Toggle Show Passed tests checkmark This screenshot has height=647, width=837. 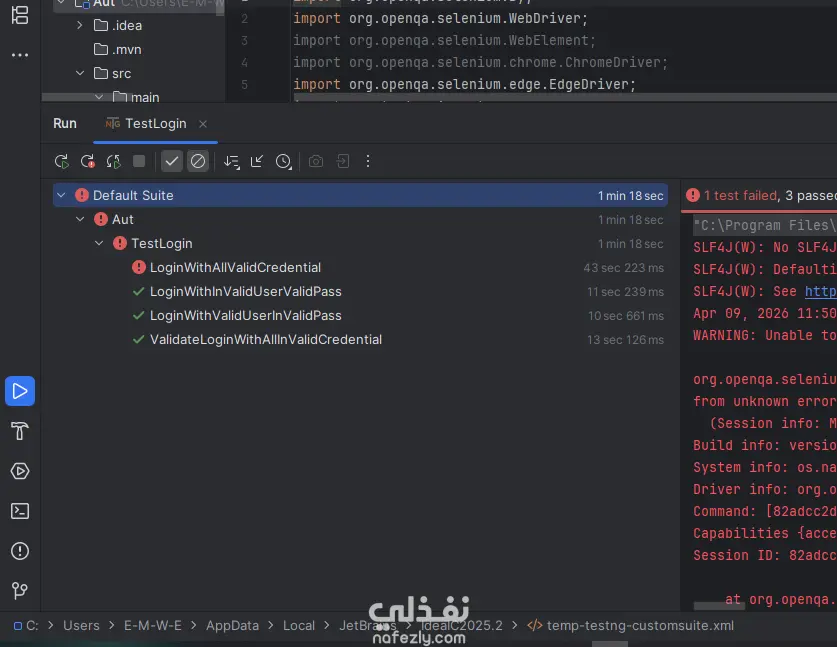click(x=171, y=161)
